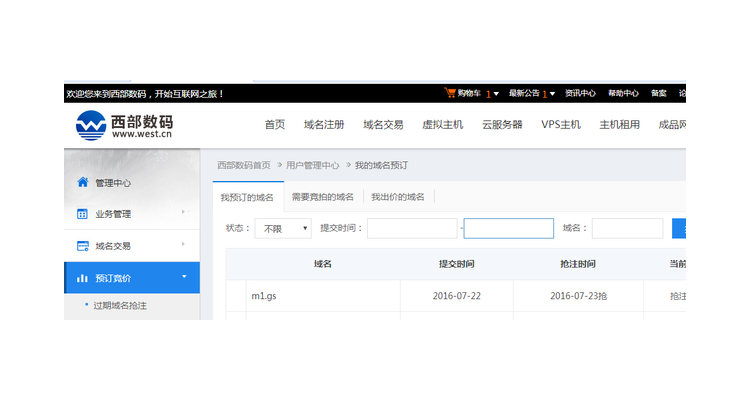Viewport: 750px width, 400px height.
Task: Click the home icon beside 管理中心
Action: click(x=83, y=182)
